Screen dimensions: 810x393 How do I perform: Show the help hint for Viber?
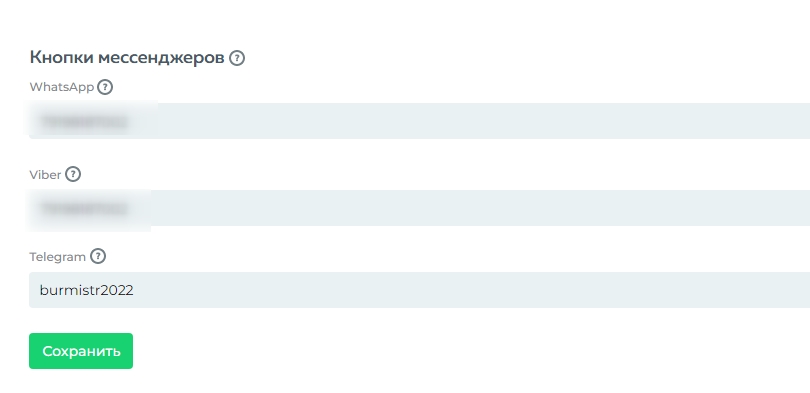[x=73, y=175]
